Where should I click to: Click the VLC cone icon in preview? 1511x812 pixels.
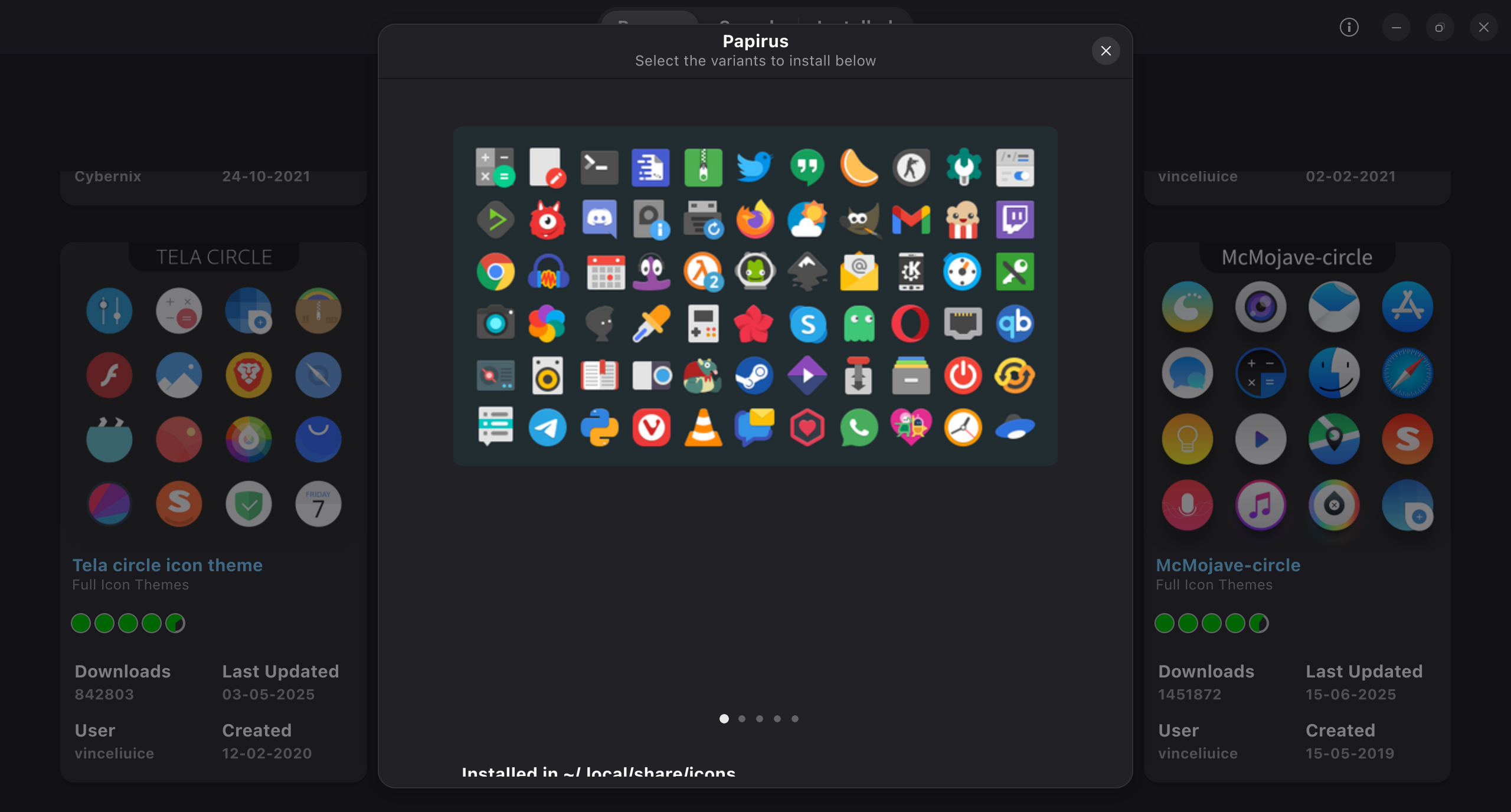pyautogui.click(x=703, y=427)
